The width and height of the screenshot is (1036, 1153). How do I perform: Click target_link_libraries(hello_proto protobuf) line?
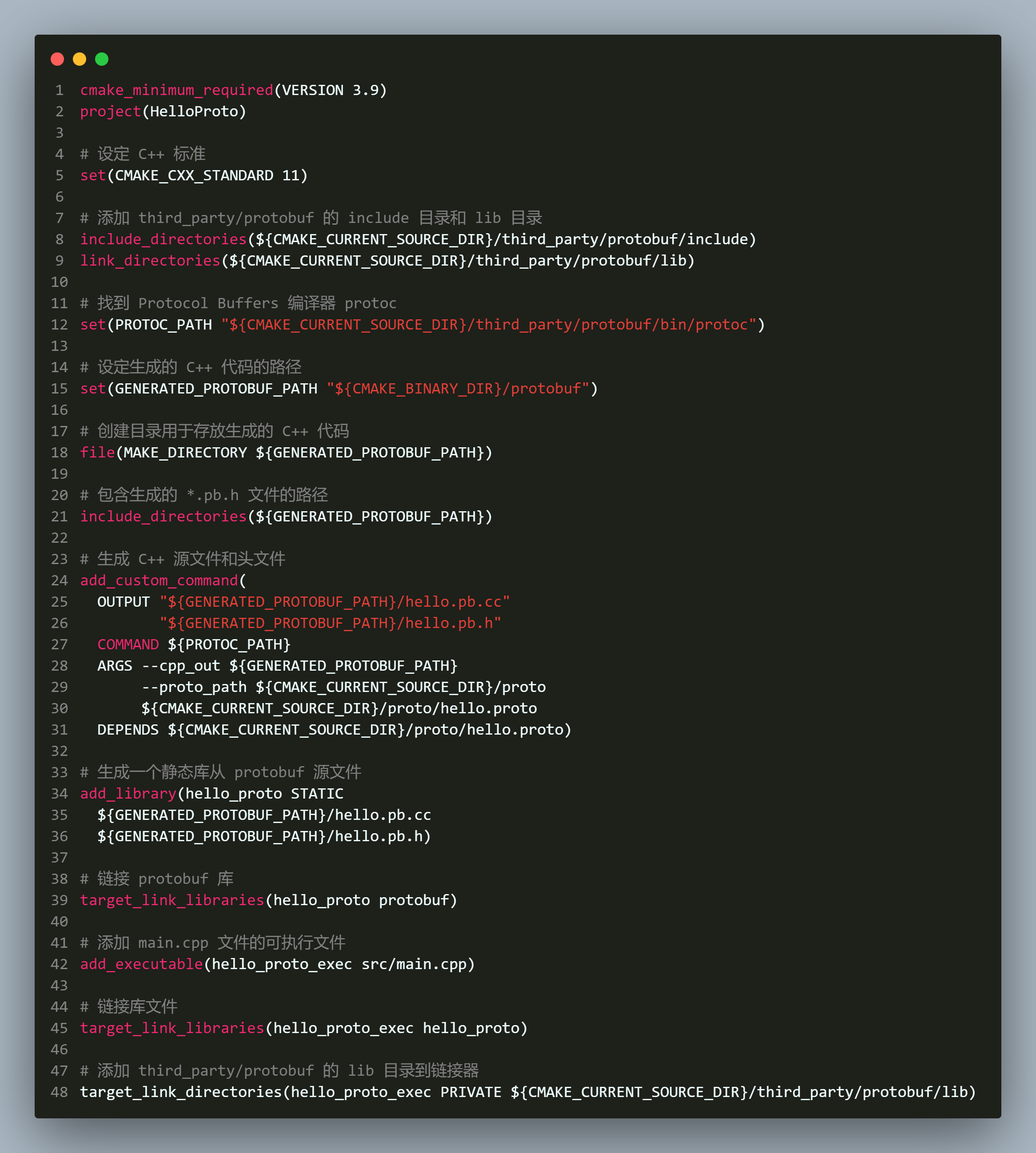(269, 900)
